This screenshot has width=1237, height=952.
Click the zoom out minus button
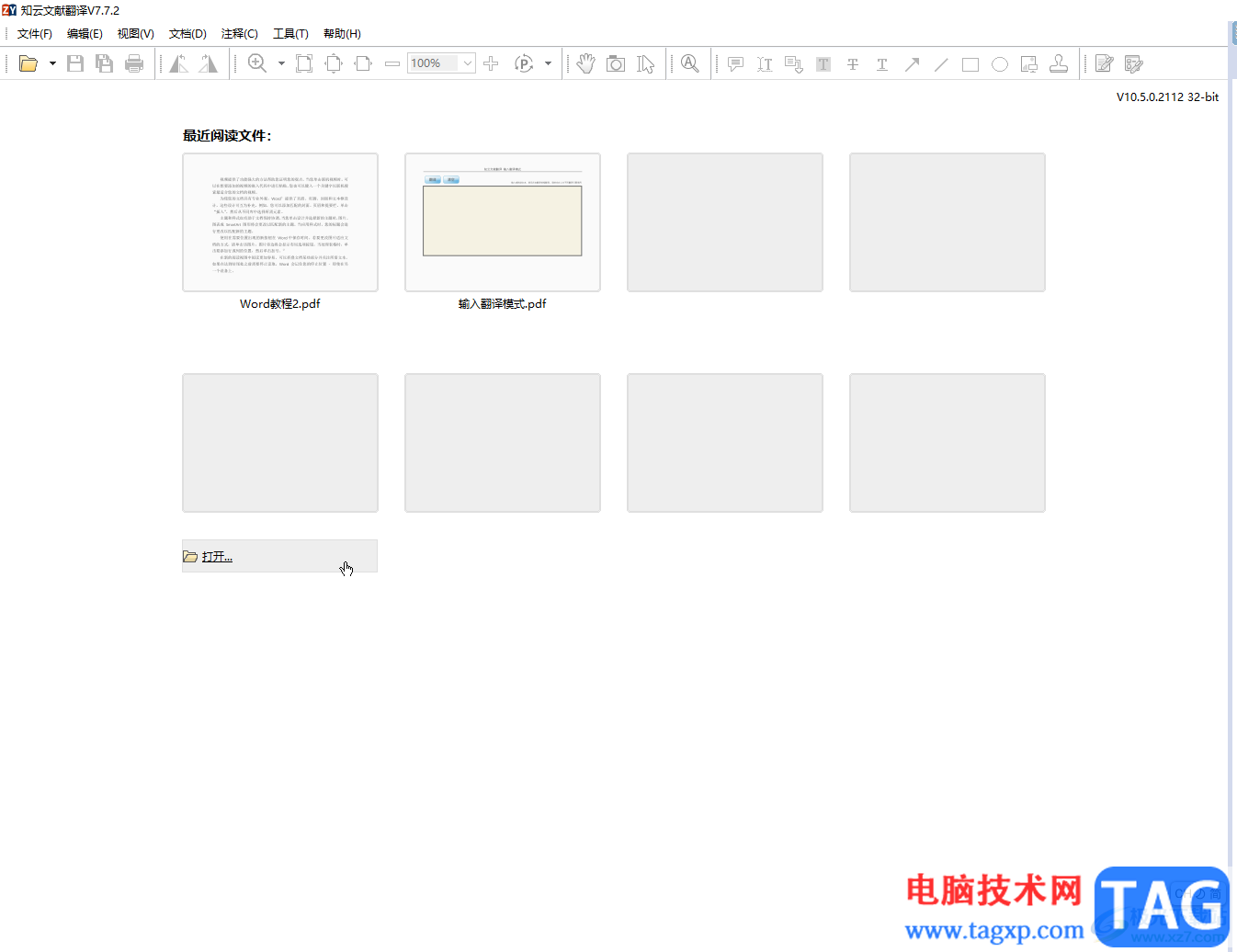click(392, 63)
